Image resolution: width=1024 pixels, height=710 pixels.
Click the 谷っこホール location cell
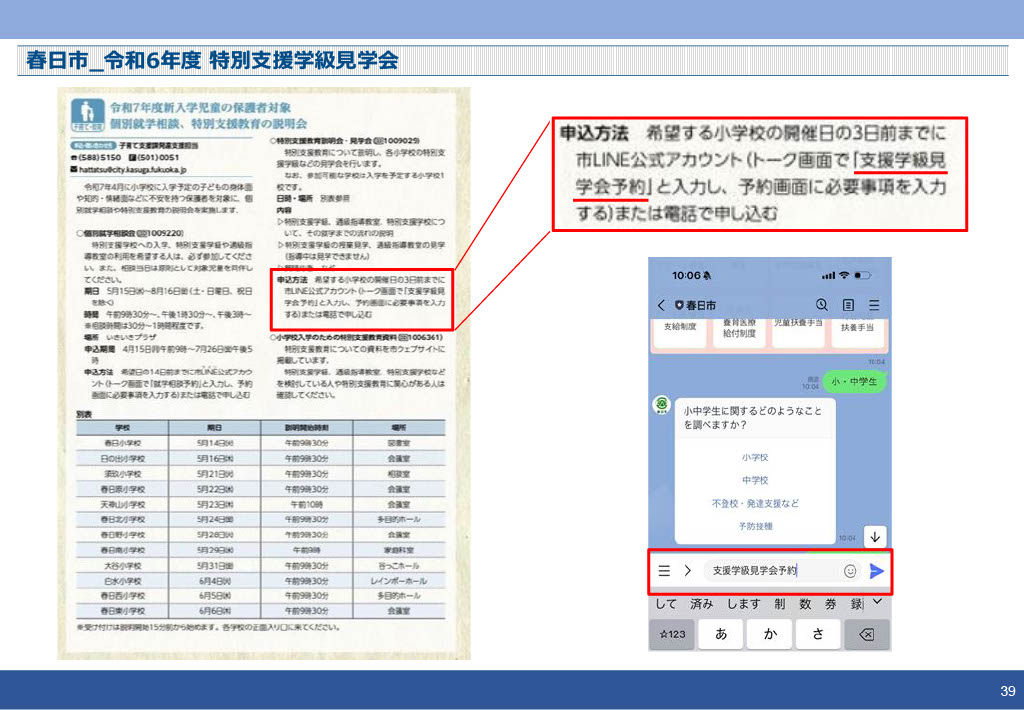(398, 566)
